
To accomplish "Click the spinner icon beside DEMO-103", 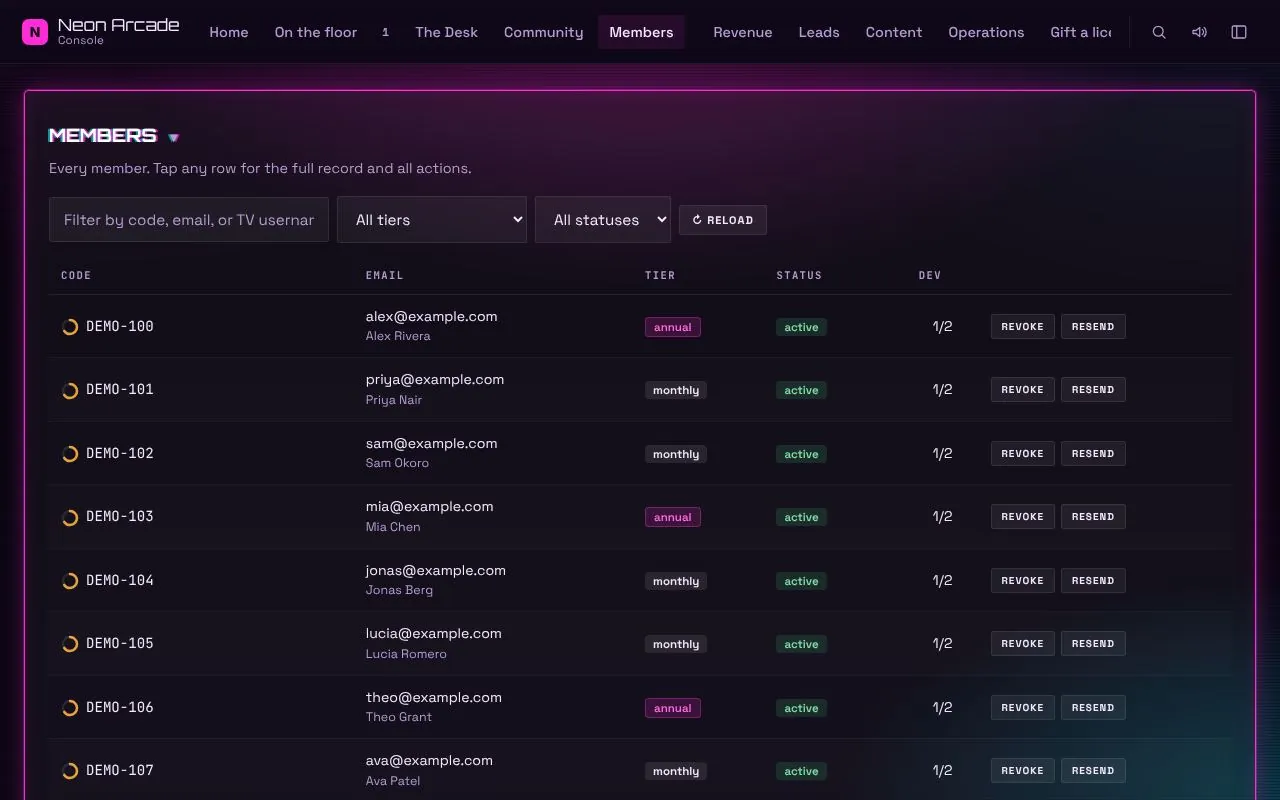I will click(x=70, y=517).
